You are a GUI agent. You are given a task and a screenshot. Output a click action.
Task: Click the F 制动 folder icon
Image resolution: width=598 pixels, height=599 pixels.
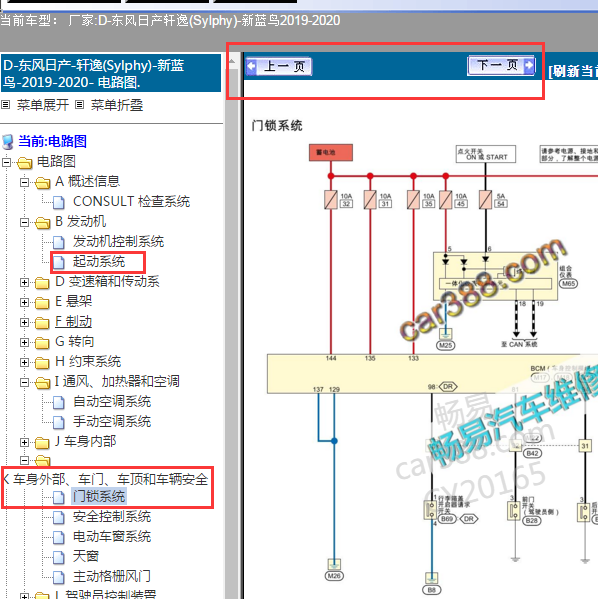click(42, 323)
